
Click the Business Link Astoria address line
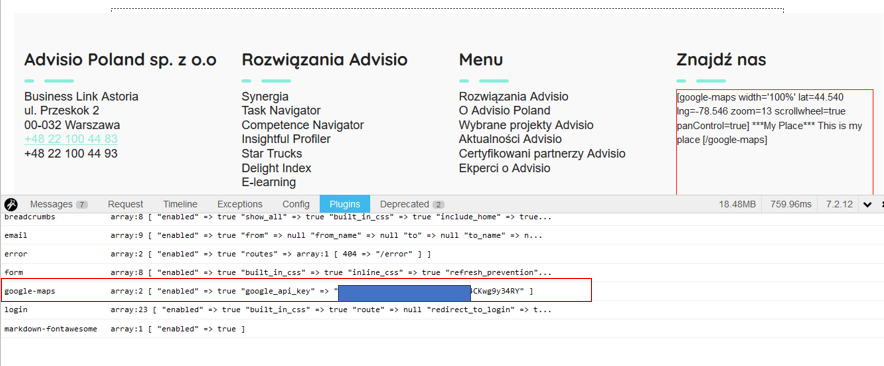click(x=81, y=96)
